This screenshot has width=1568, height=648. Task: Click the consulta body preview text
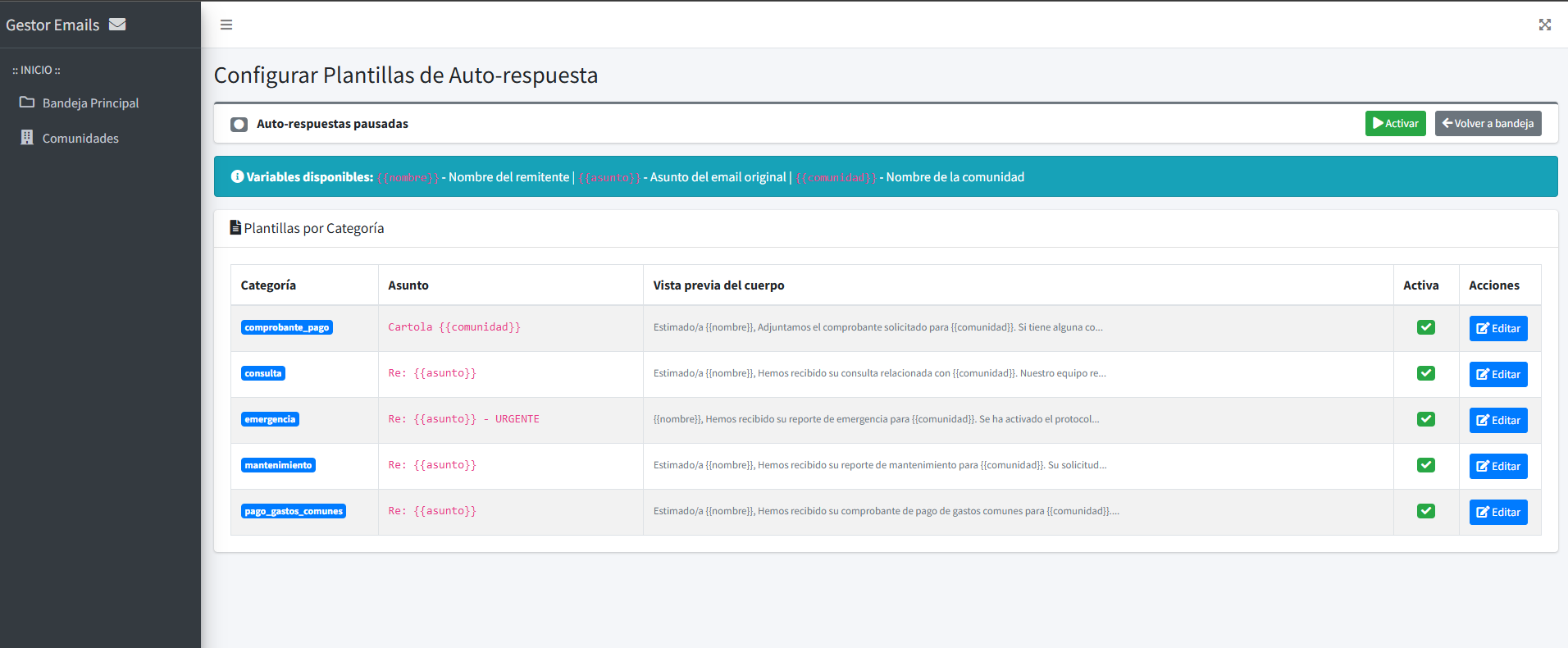tap(879, 373)
